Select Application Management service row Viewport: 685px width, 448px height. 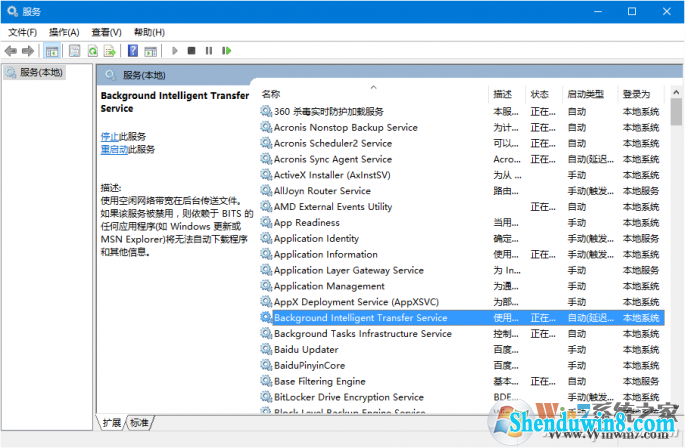[x=462, y=286]
